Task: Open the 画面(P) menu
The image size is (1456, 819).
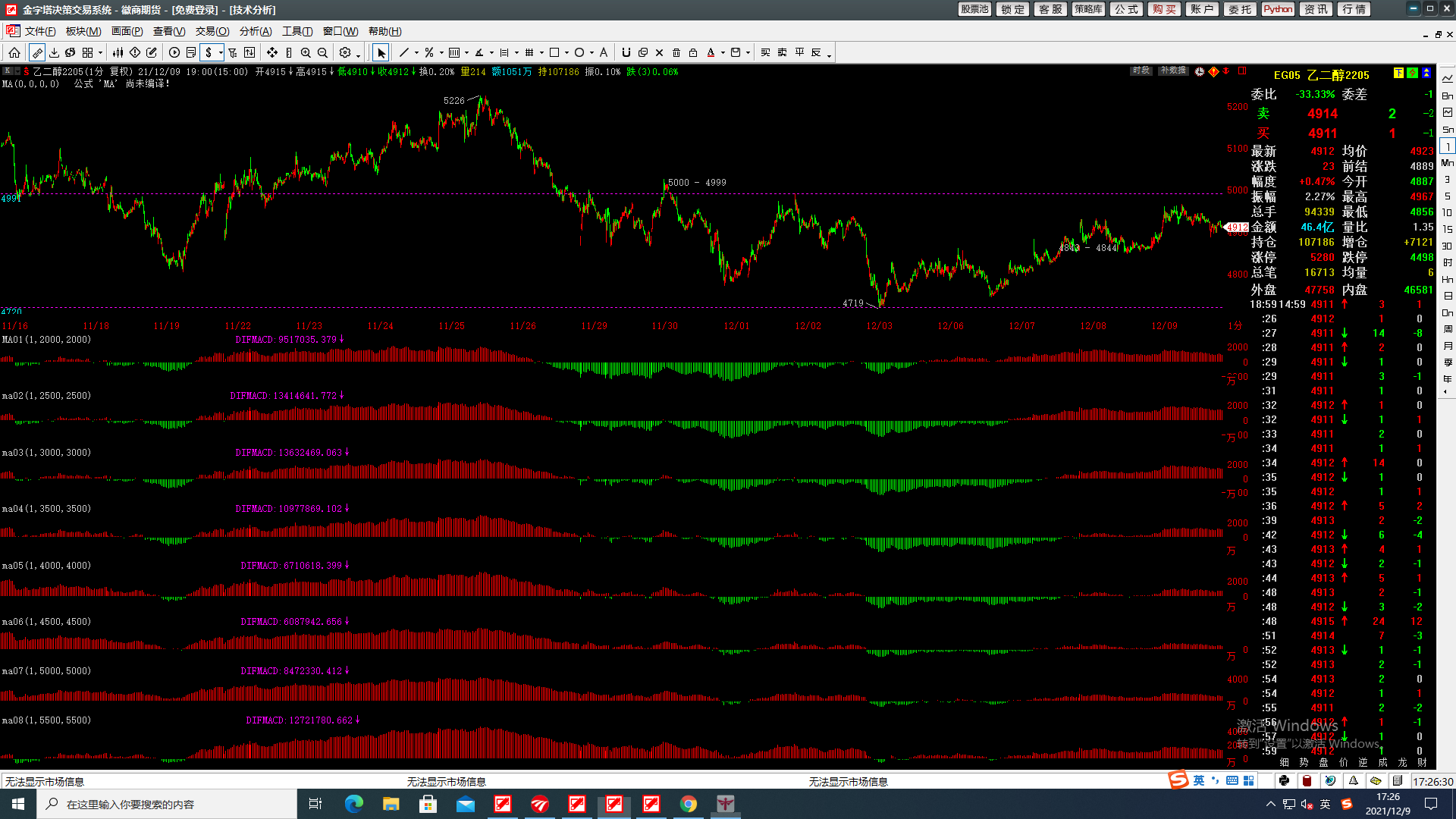Action: (127, 31)
